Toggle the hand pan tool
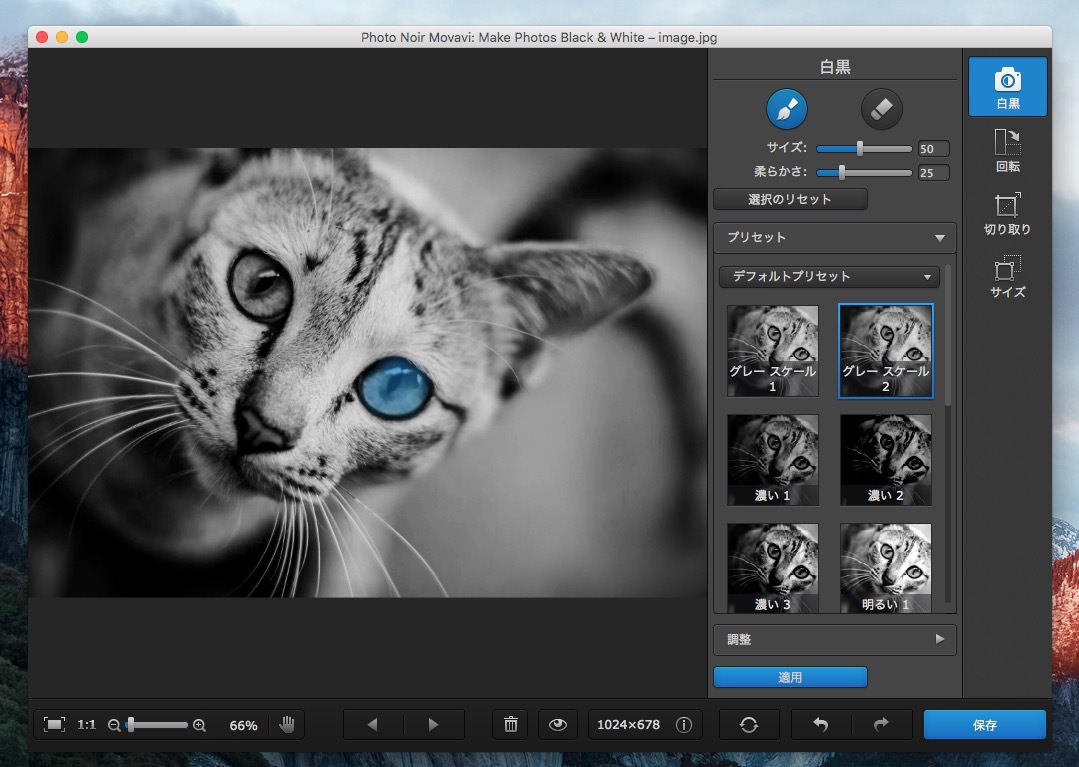This screenshot has width=1079, height=767. tap(287, 725)
